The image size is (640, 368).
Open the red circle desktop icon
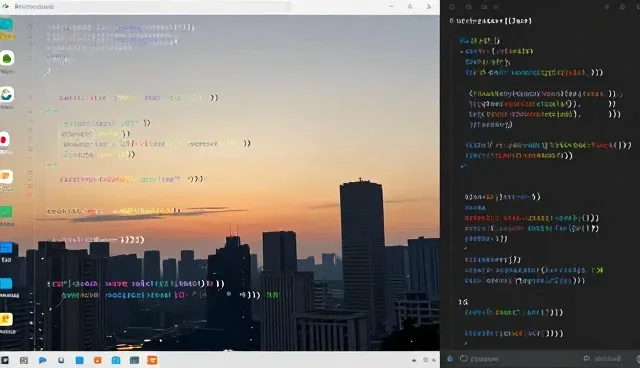pos(4,140)
